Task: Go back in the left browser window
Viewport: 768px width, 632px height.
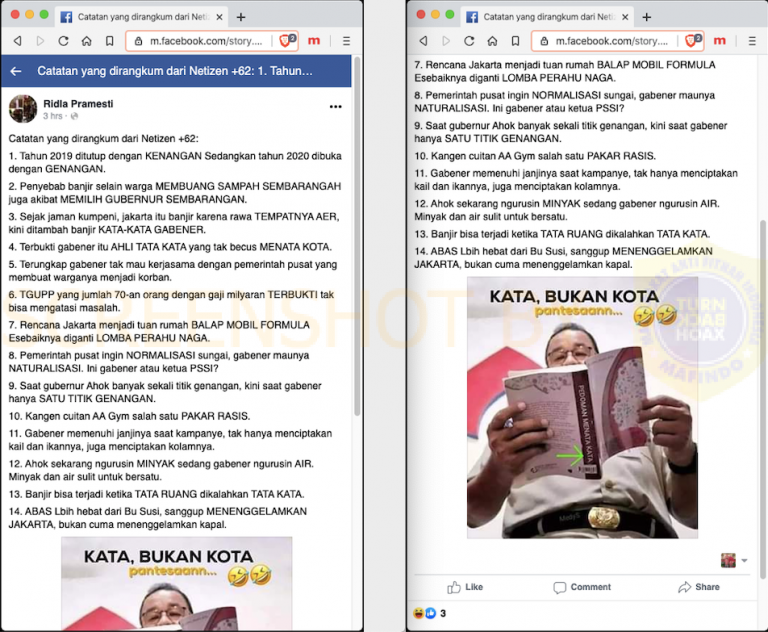Action: coord(18,41)
